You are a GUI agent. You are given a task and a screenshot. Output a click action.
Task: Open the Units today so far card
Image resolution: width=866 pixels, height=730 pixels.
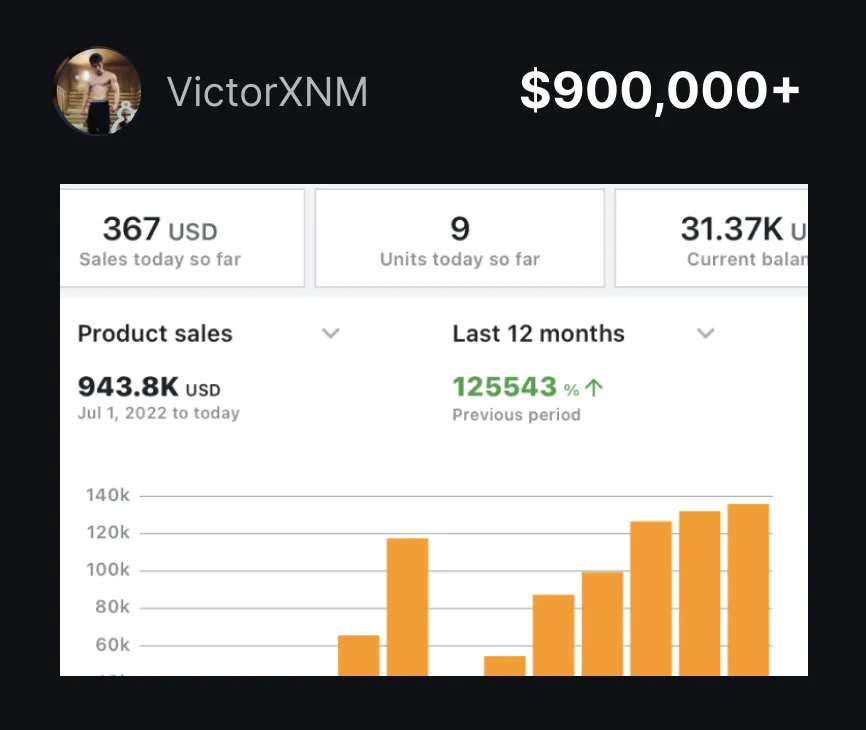point(459,238)
